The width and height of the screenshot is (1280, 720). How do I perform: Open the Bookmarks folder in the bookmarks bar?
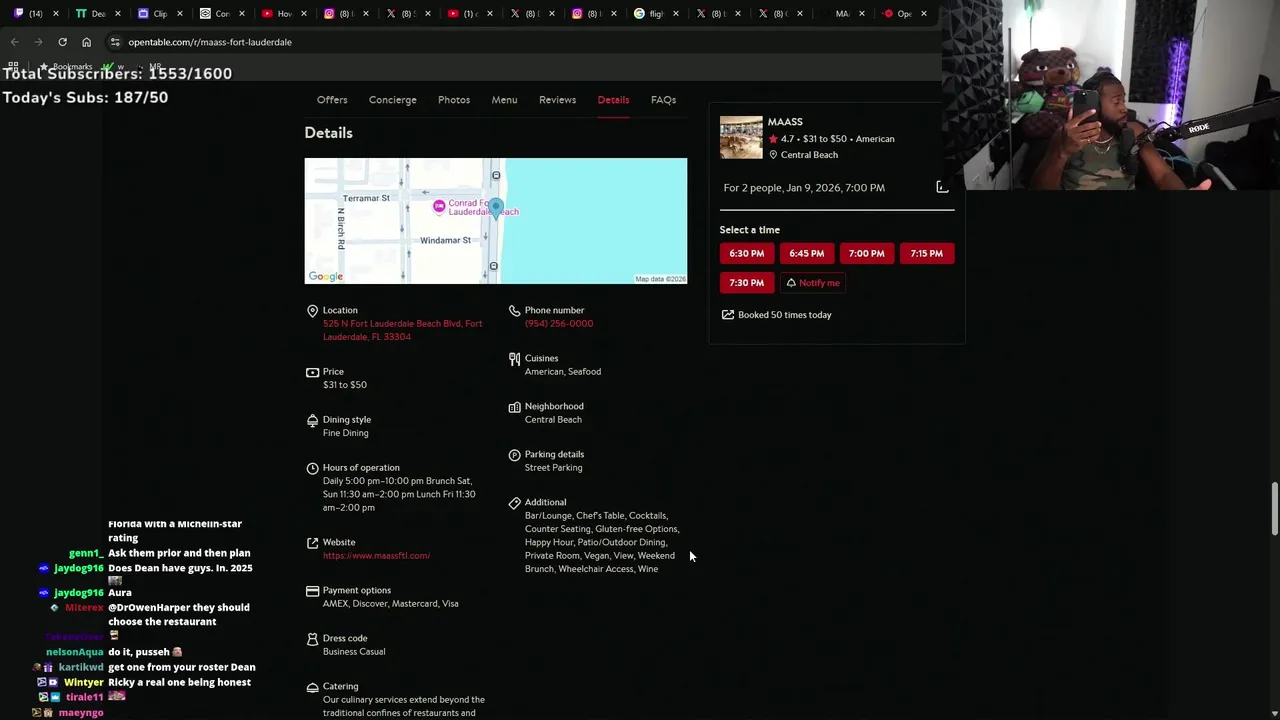click(66, 67)
